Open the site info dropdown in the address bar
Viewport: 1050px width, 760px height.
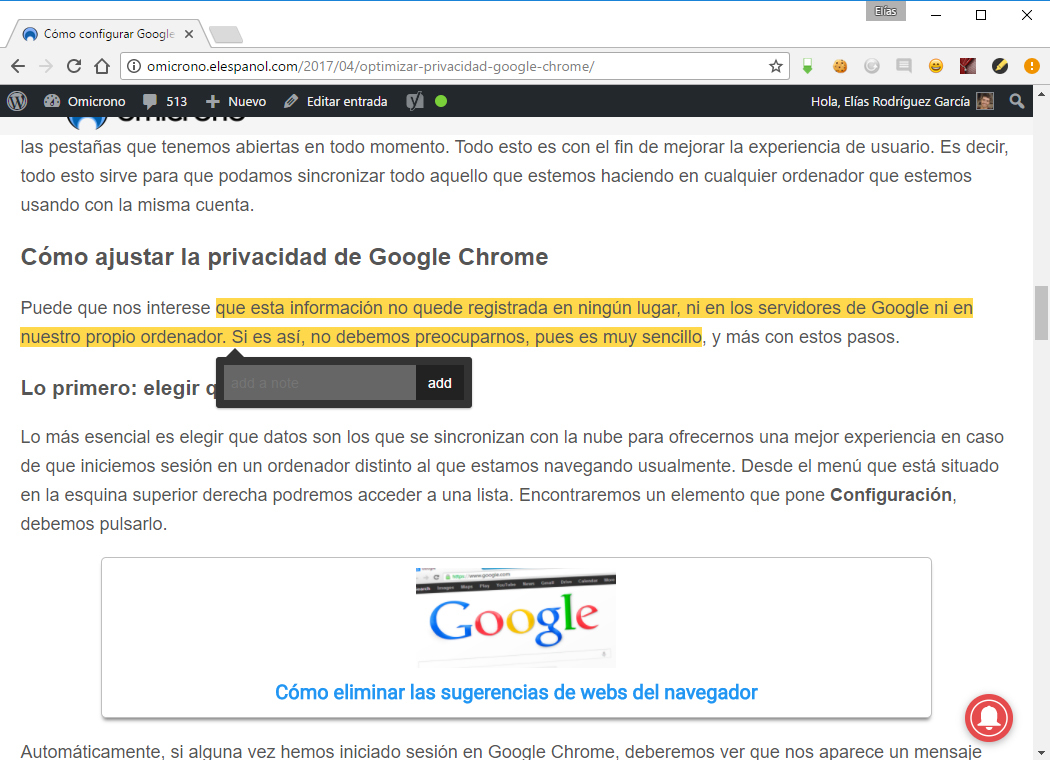click(133, 65)
